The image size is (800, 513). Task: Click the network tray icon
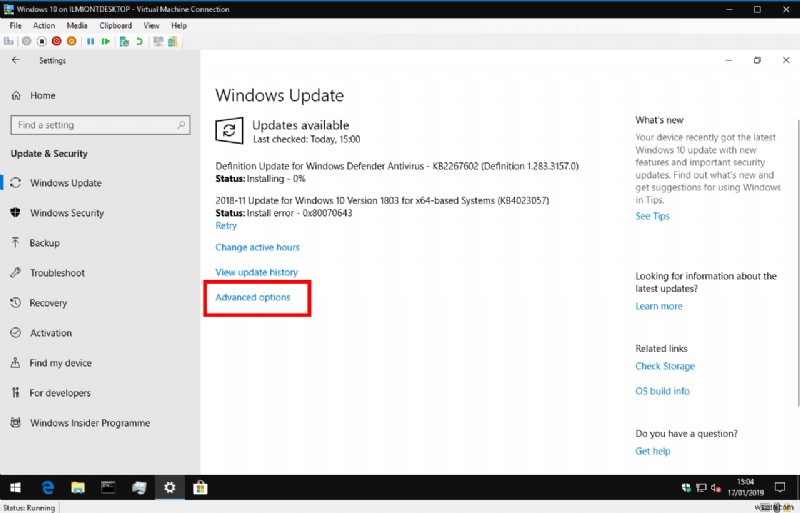702,488
